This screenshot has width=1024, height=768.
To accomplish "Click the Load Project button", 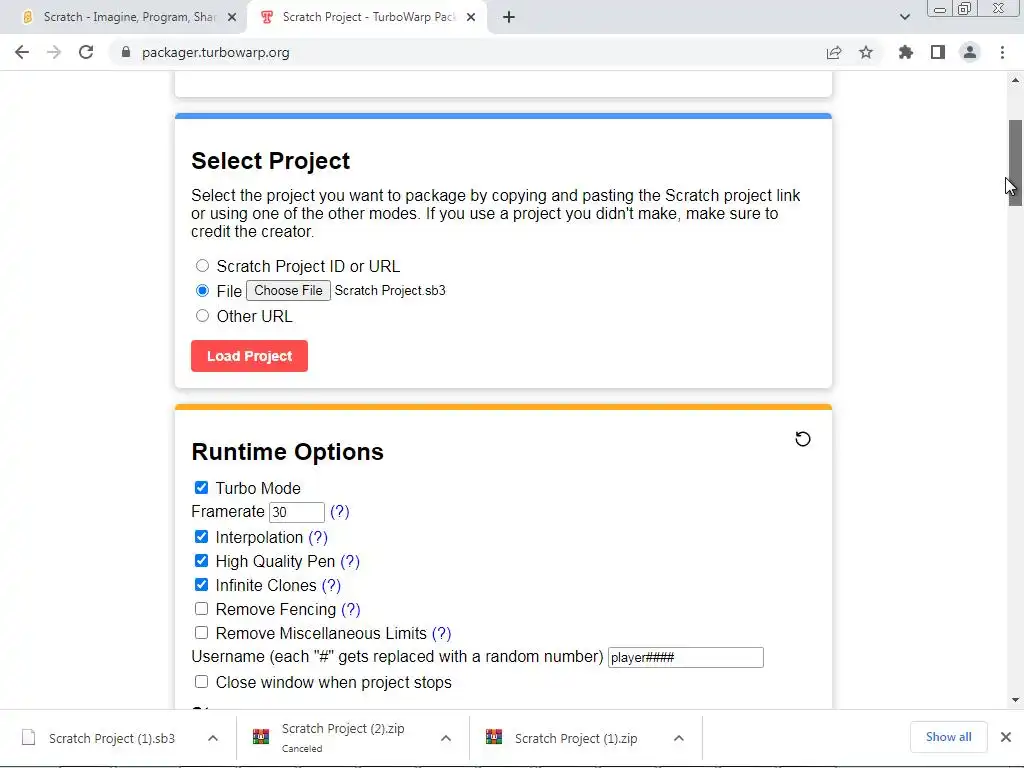I will tap(249, 356).
